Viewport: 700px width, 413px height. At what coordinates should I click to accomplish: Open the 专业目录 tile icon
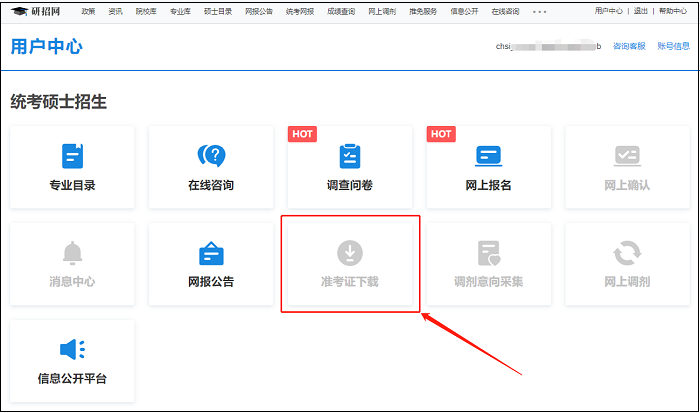point(72,156)
